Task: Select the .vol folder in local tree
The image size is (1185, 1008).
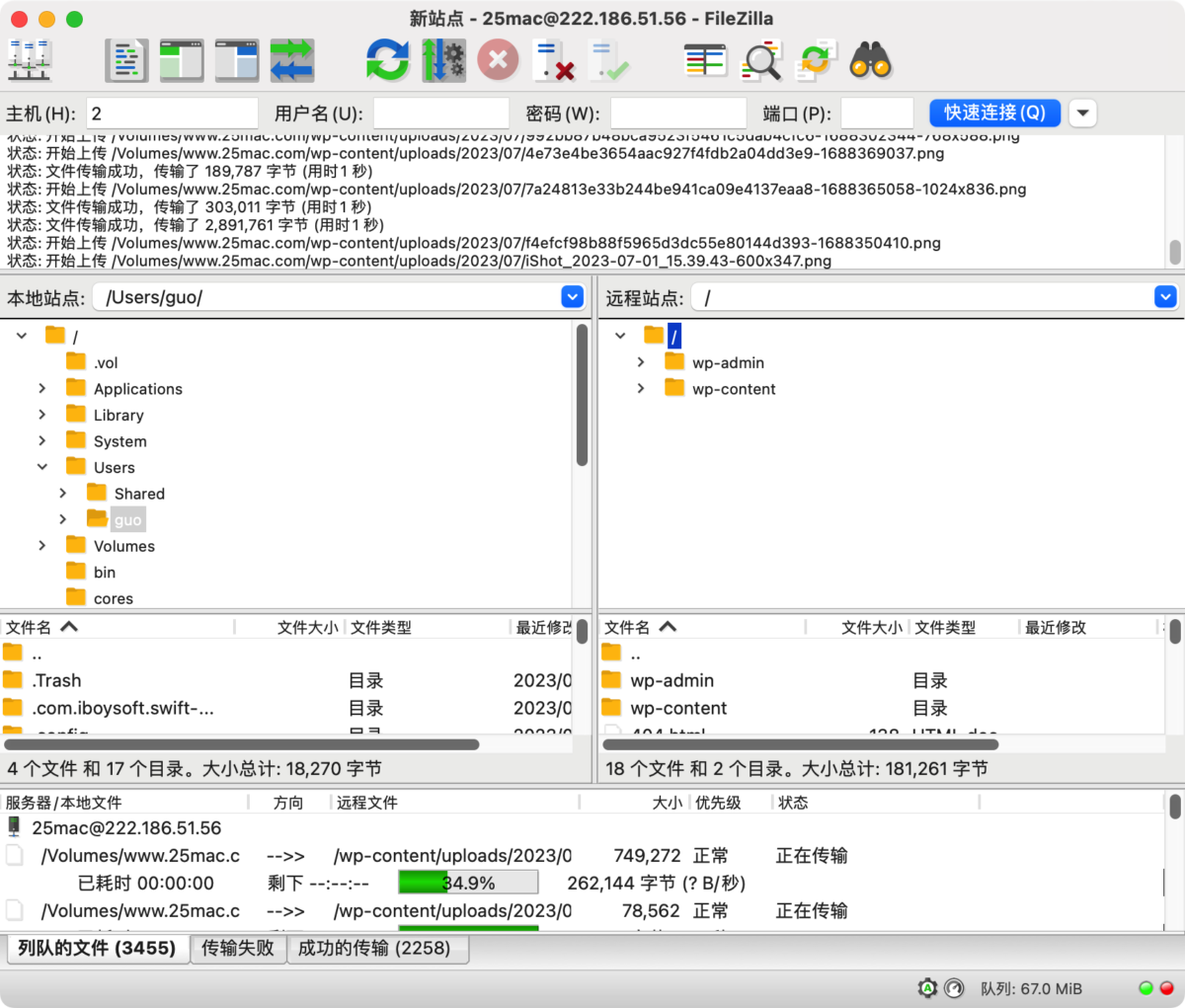Action: coord(92,362)
